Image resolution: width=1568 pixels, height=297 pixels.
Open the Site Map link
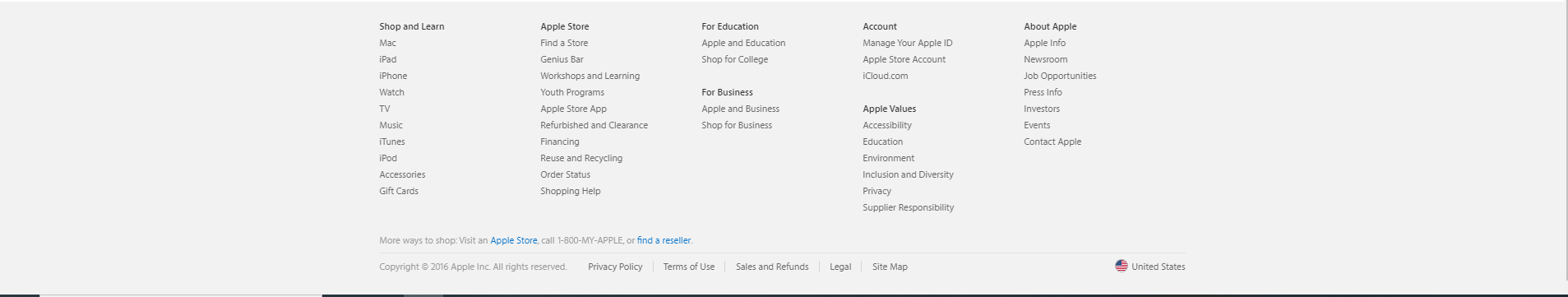point(890,267)
